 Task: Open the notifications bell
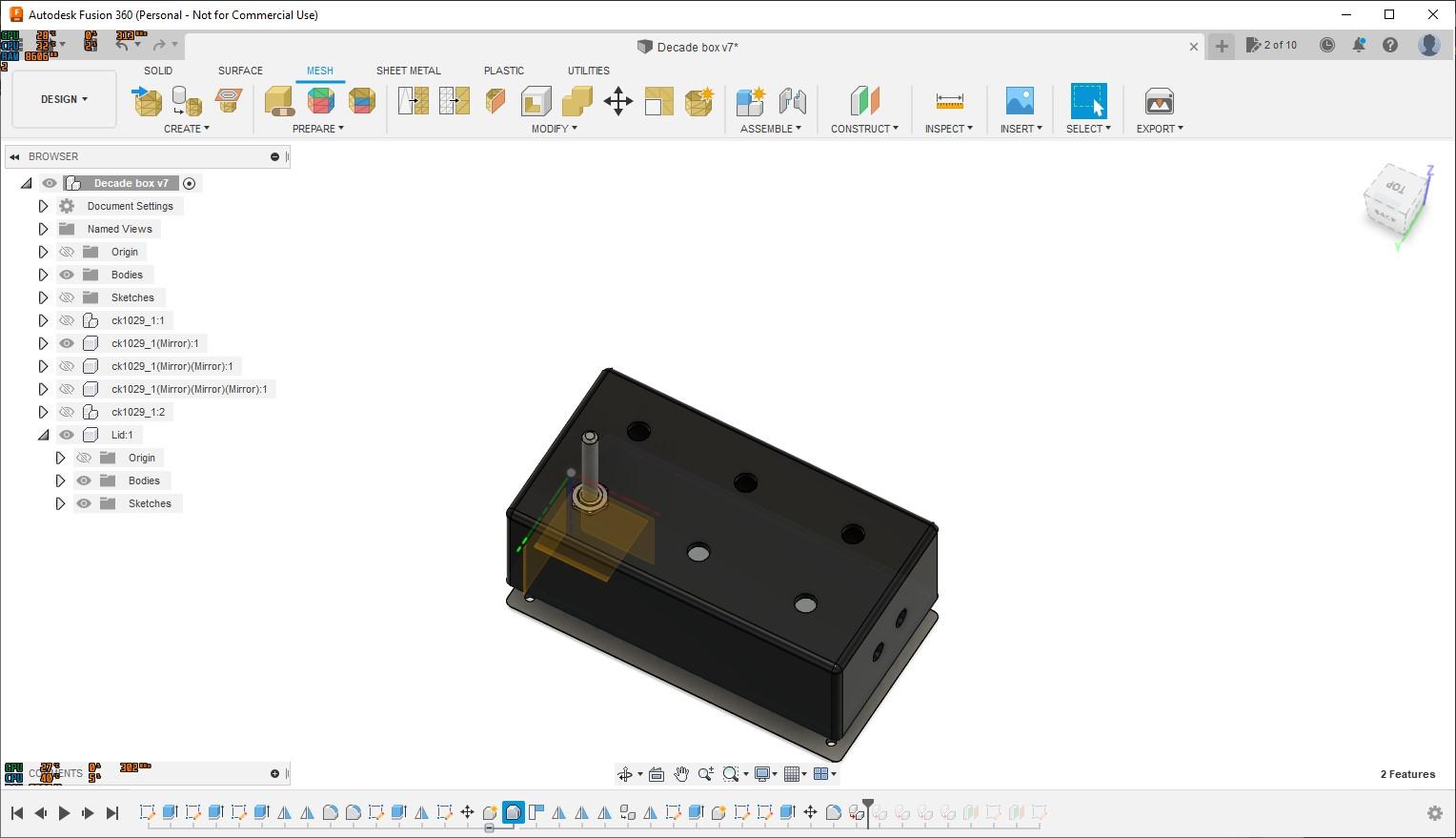pyautogui.click(x=1359, y=45)
